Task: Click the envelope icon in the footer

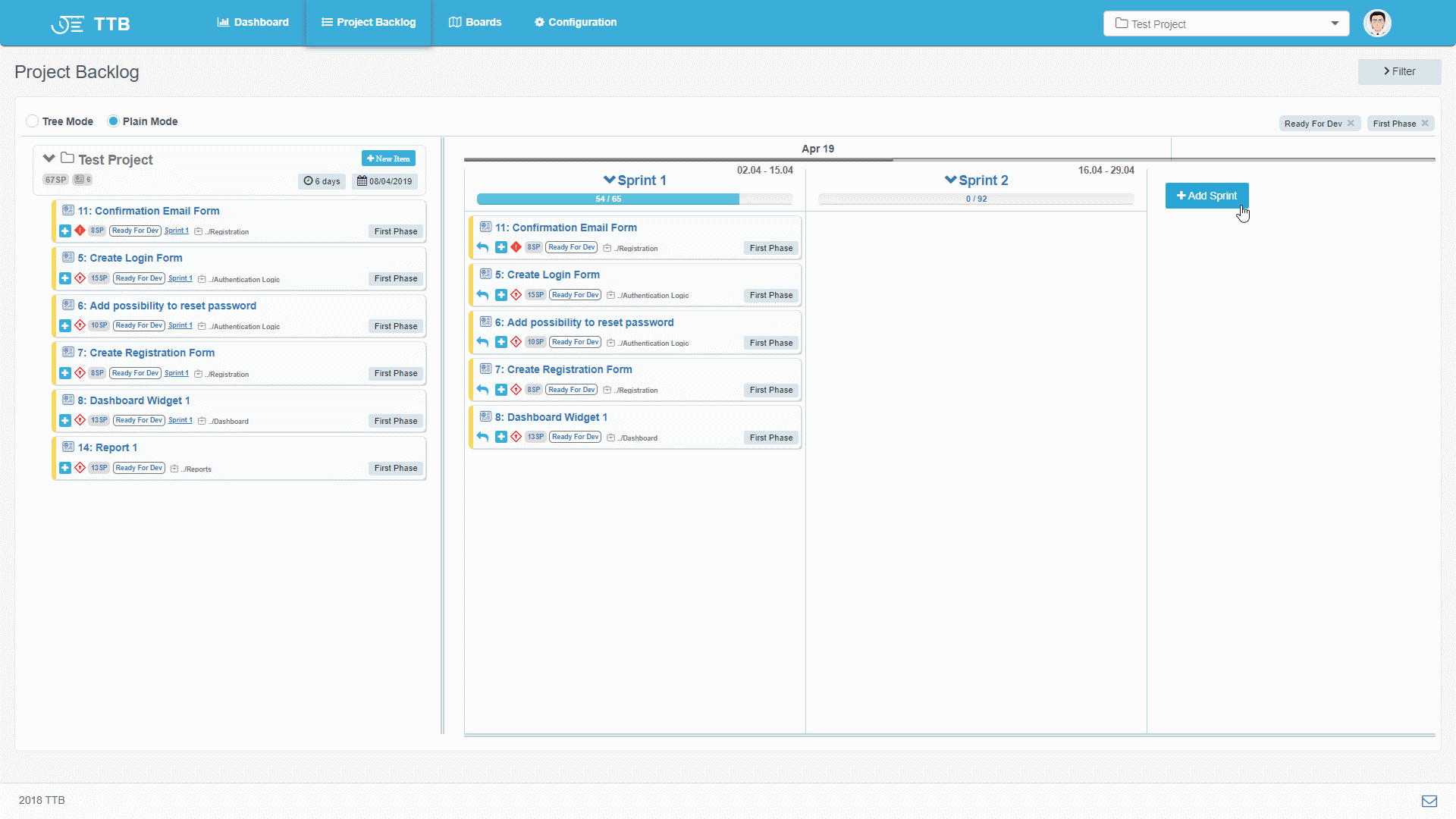Action: click(1429, 800)
